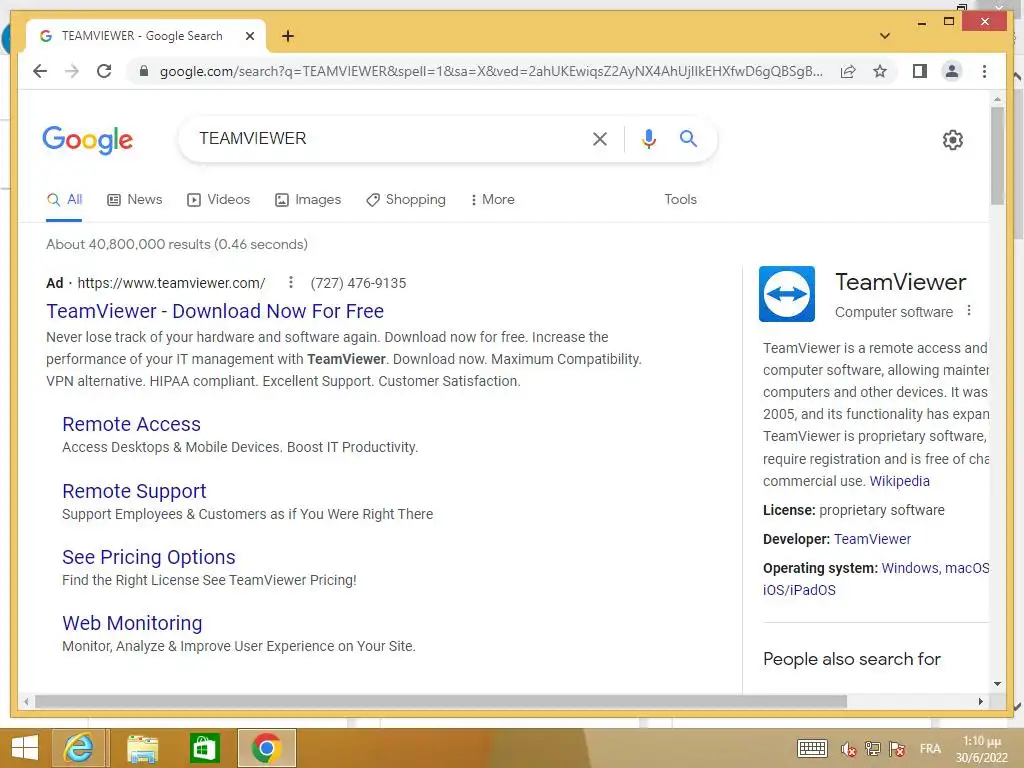Follow the iOS/iPadOS link
Viewport: 1024px width, 768px height.
(x=799, y=590)
